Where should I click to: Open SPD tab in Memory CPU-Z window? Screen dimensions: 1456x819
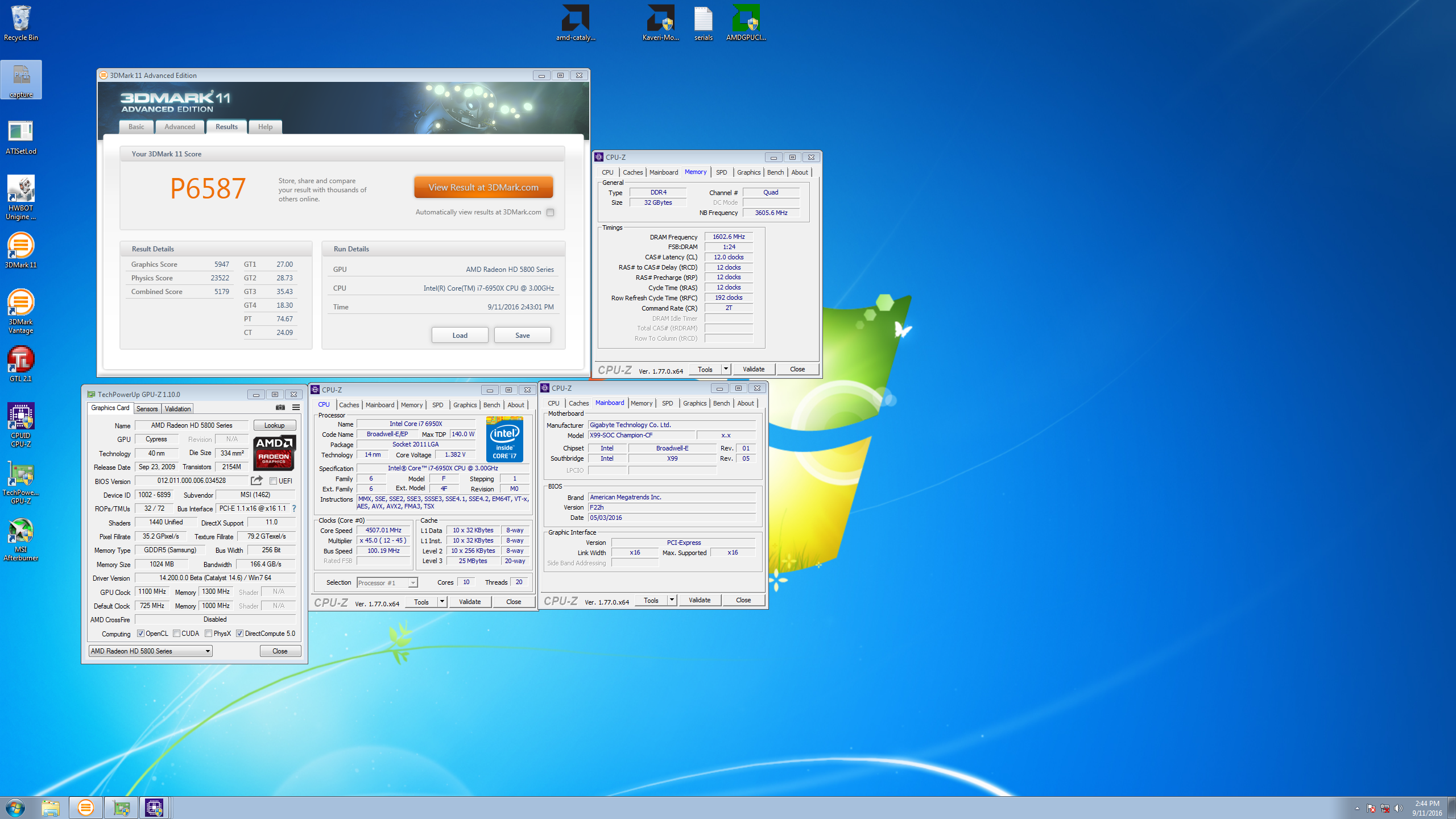click(721, 172)
